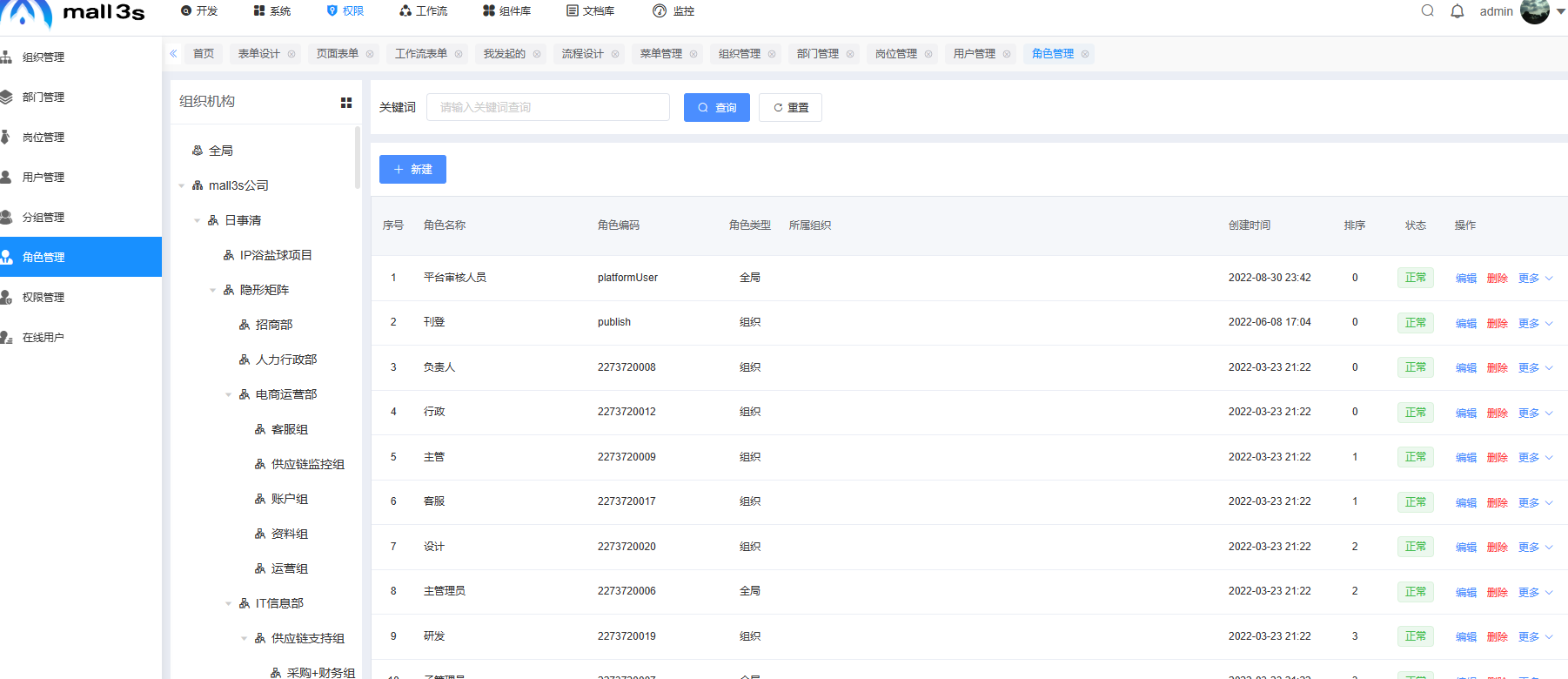
Task: Switch to the 岗位管理 tab
Action: click(x=896, y=54)
